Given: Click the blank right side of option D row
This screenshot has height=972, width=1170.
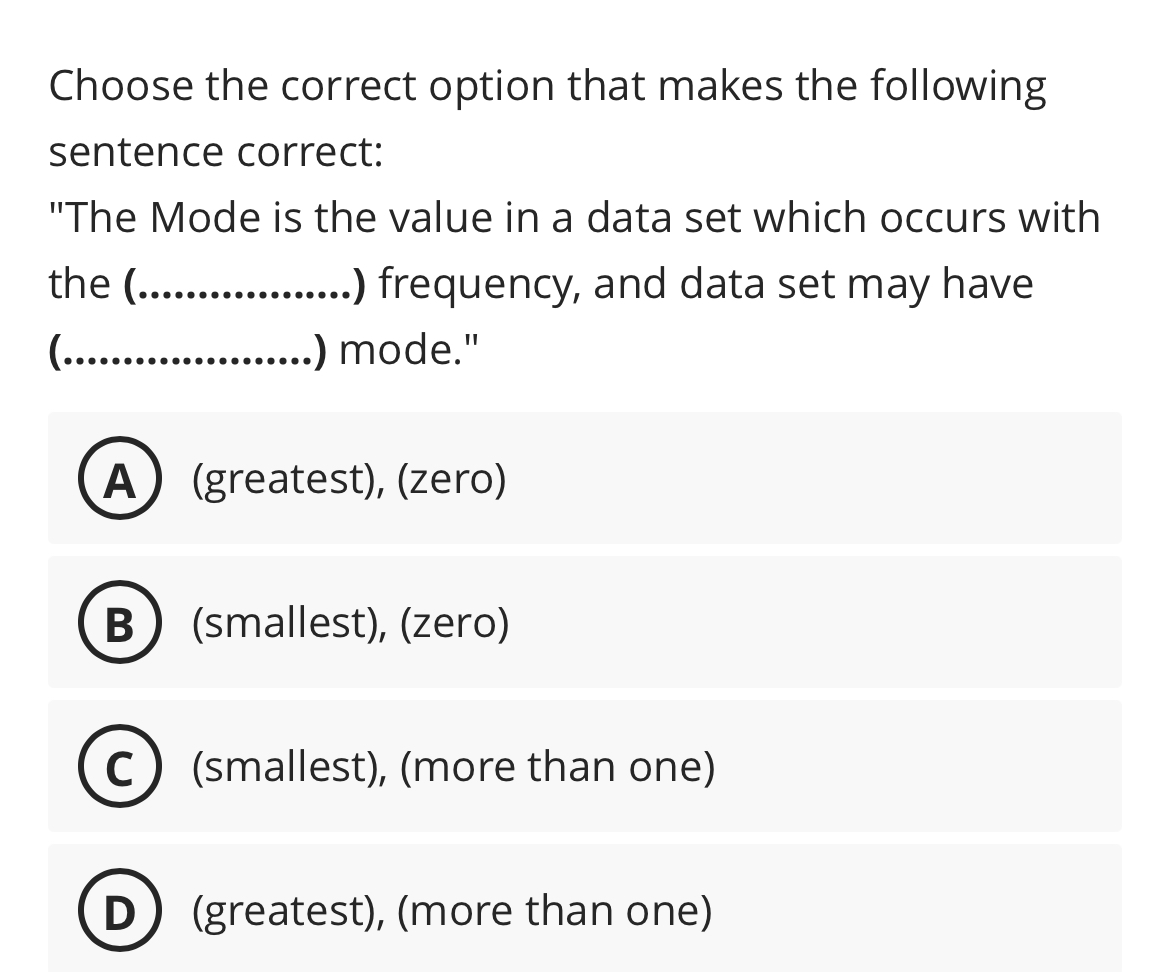Looking at the screenshot, I should (x=918, y=910).
